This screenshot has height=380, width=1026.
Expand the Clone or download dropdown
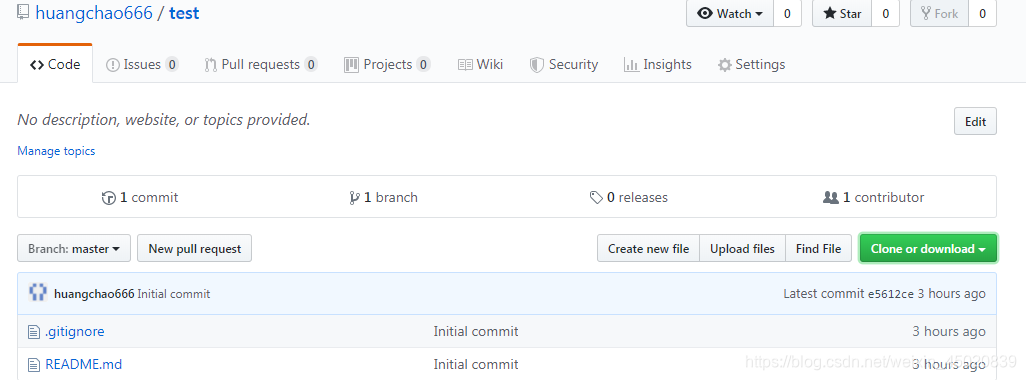[x=928, y=249]
